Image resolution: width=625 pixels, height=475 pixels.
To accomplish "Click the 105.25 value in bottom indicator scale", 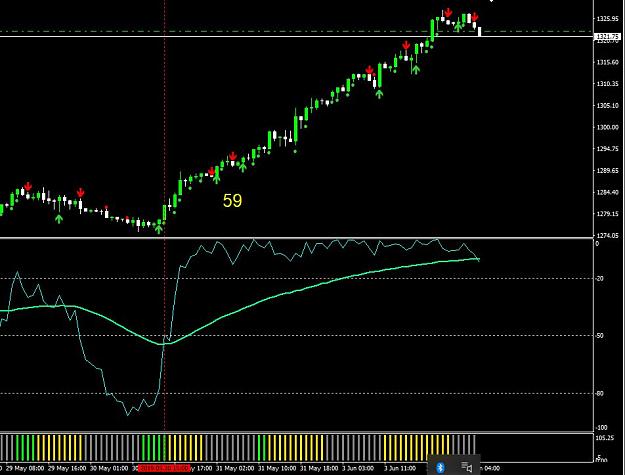I will tap(605, 438).
